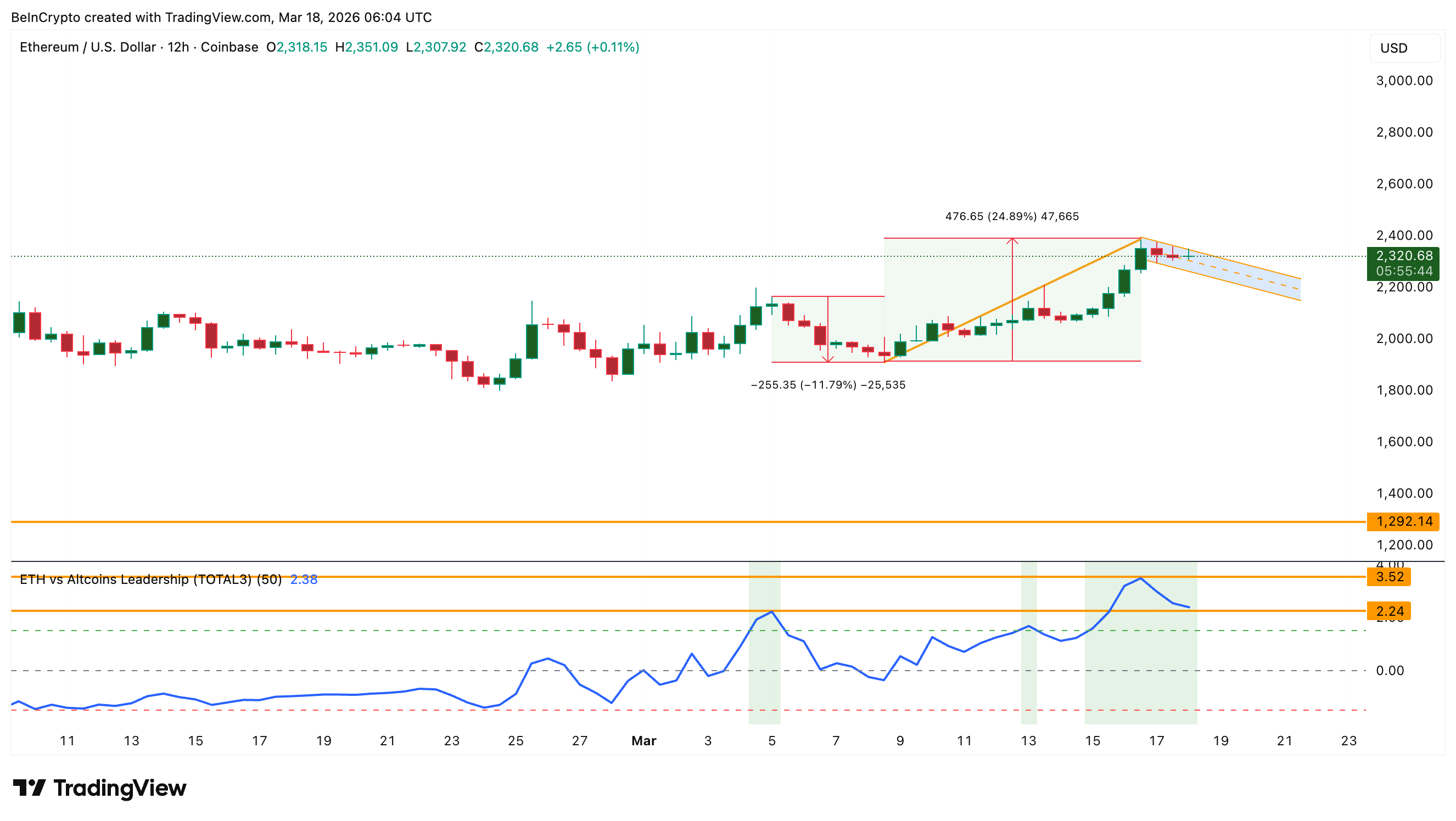Click the TradingView logo icon
The image size is (1456, 821).
click(x=29, y=787)
